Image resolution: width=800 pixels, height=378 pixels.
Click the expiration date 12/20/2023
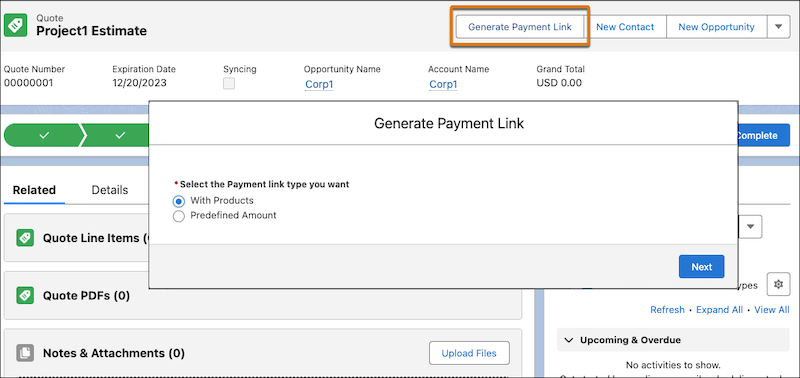140,83
